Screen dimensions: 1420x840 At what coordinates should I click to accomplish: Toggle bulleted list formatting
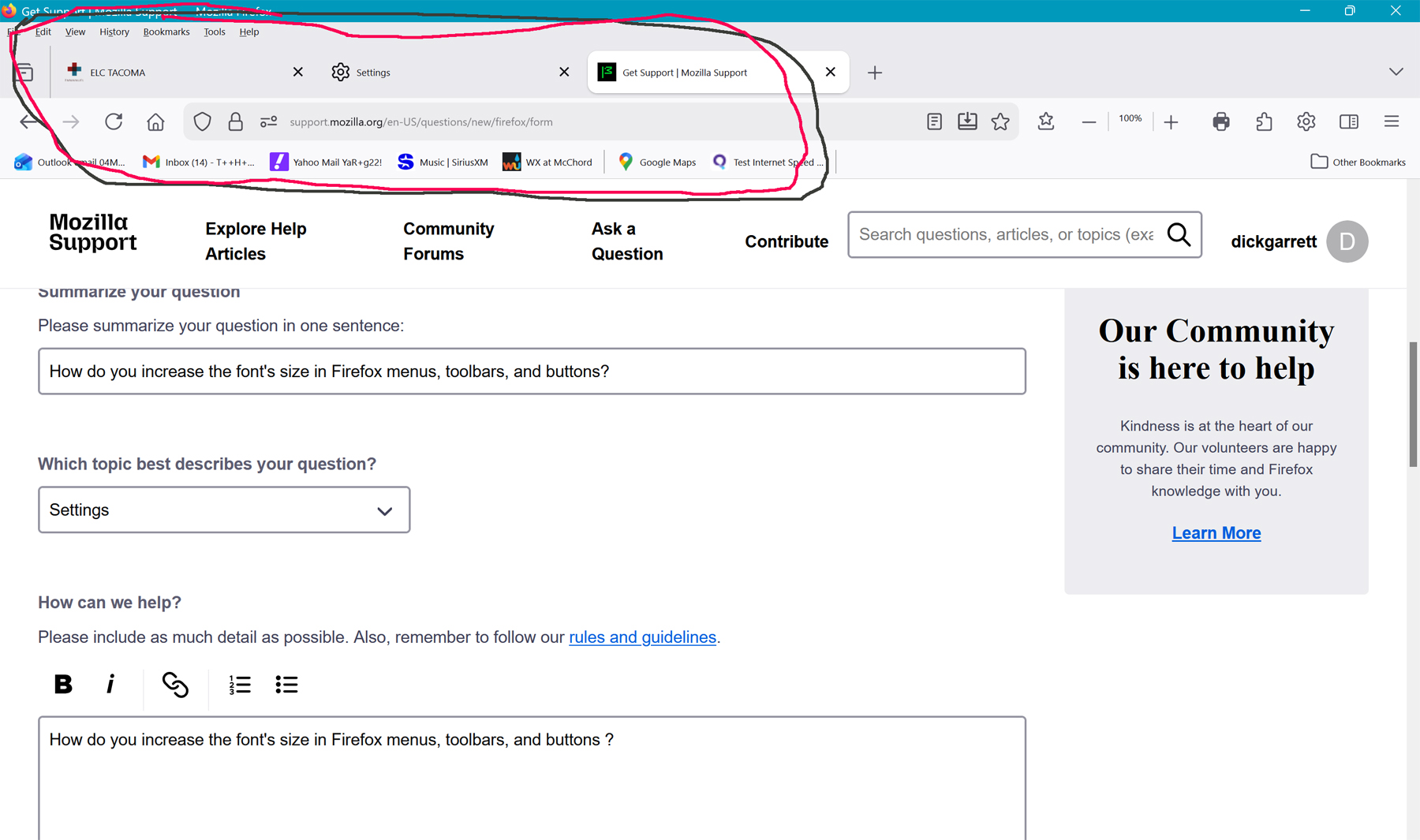coord(286,685)
